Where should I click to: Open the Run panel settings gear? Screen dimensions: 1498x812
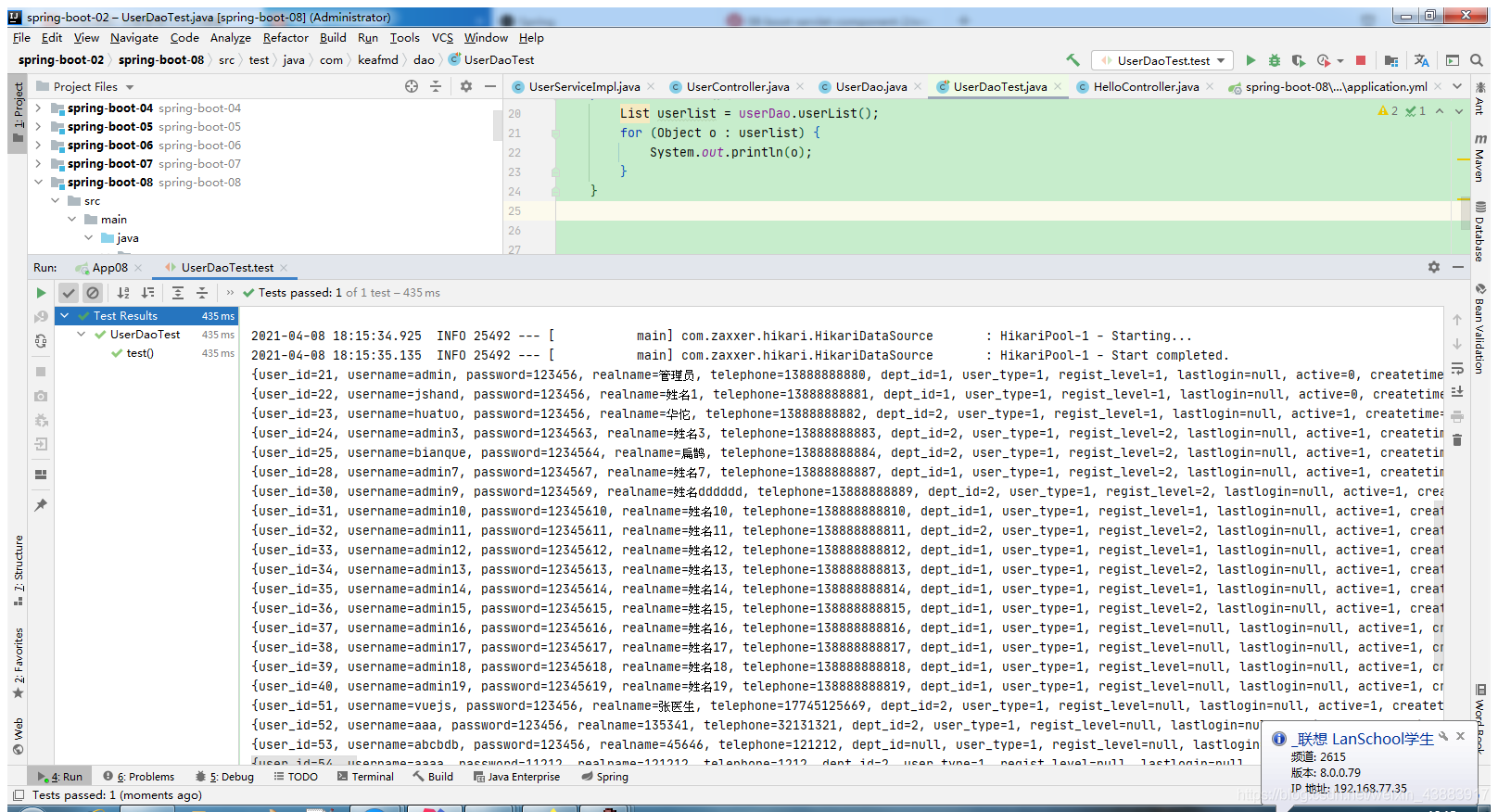coord(1434,267)
